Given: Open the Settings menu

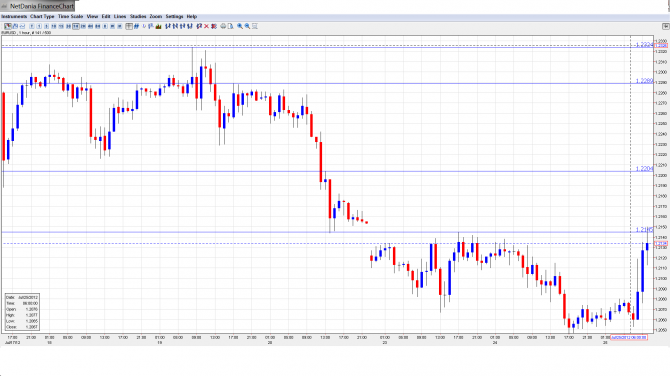Looking at the screenshot, I should point(174,17).
